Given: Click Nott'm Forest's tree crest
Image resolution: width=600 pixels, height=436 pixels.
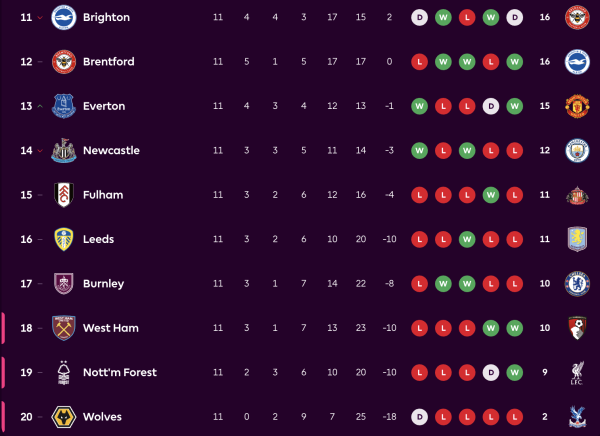Looking at the screenshot, I should click(x=64, y=372).
